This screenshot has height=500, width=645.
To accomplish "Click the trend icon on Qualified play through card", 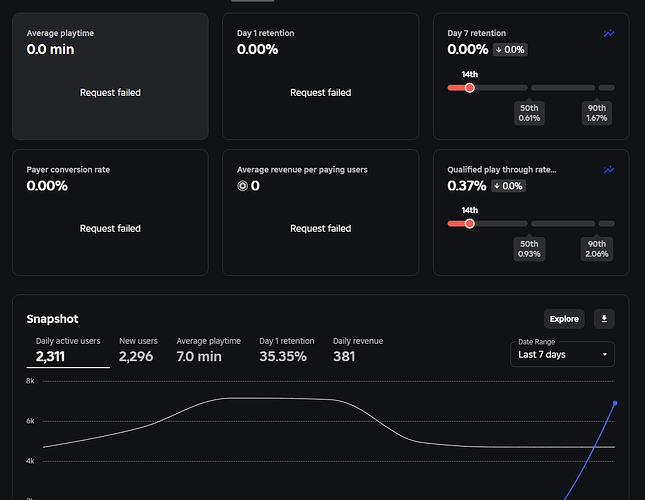I will (x=609, y=169).
